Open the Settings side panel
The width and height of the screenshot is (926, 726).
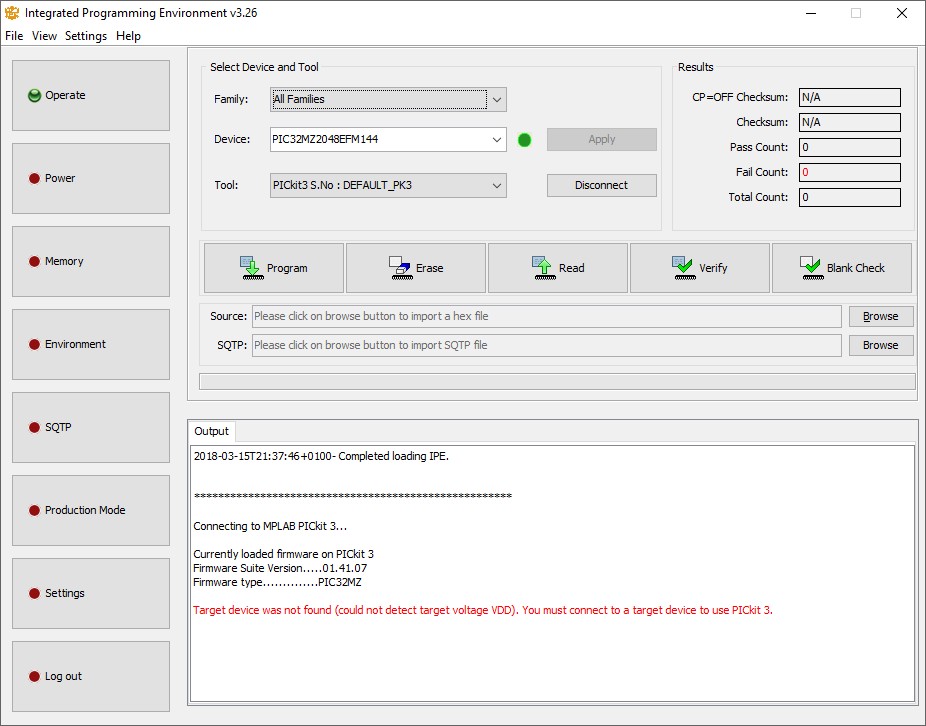pos(91,593)
